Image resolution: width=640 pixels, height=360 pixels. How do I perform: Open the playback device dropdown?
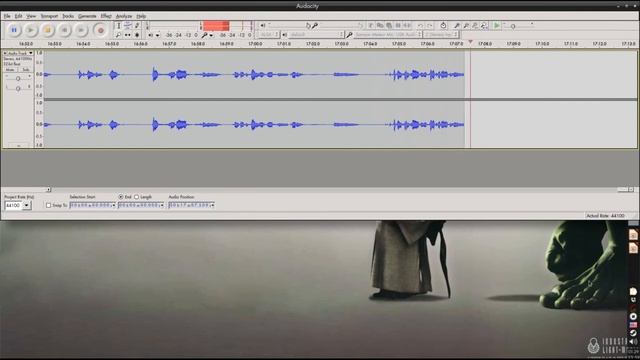pyautogui.click(x=316, y=35)
